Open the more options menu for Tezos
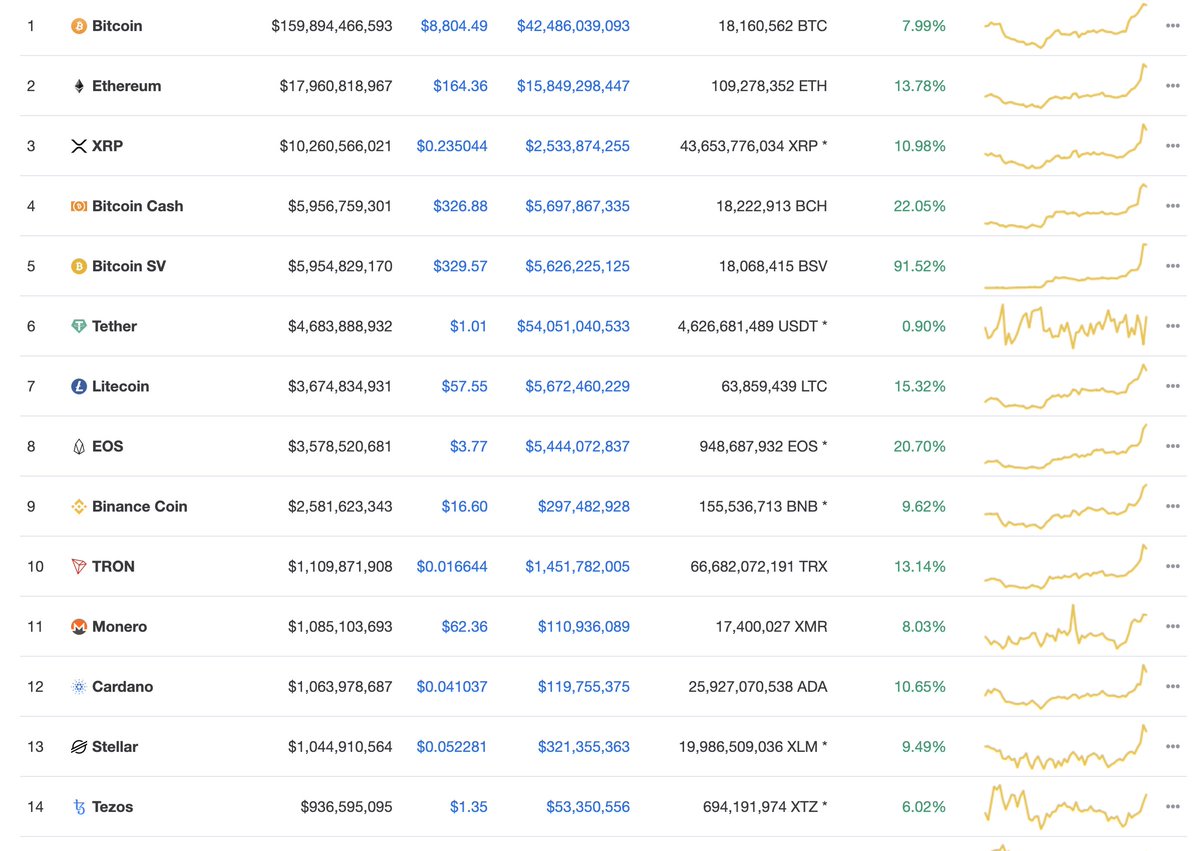The width and height of the screenshot is (1200, 851). pos(1173,806)
